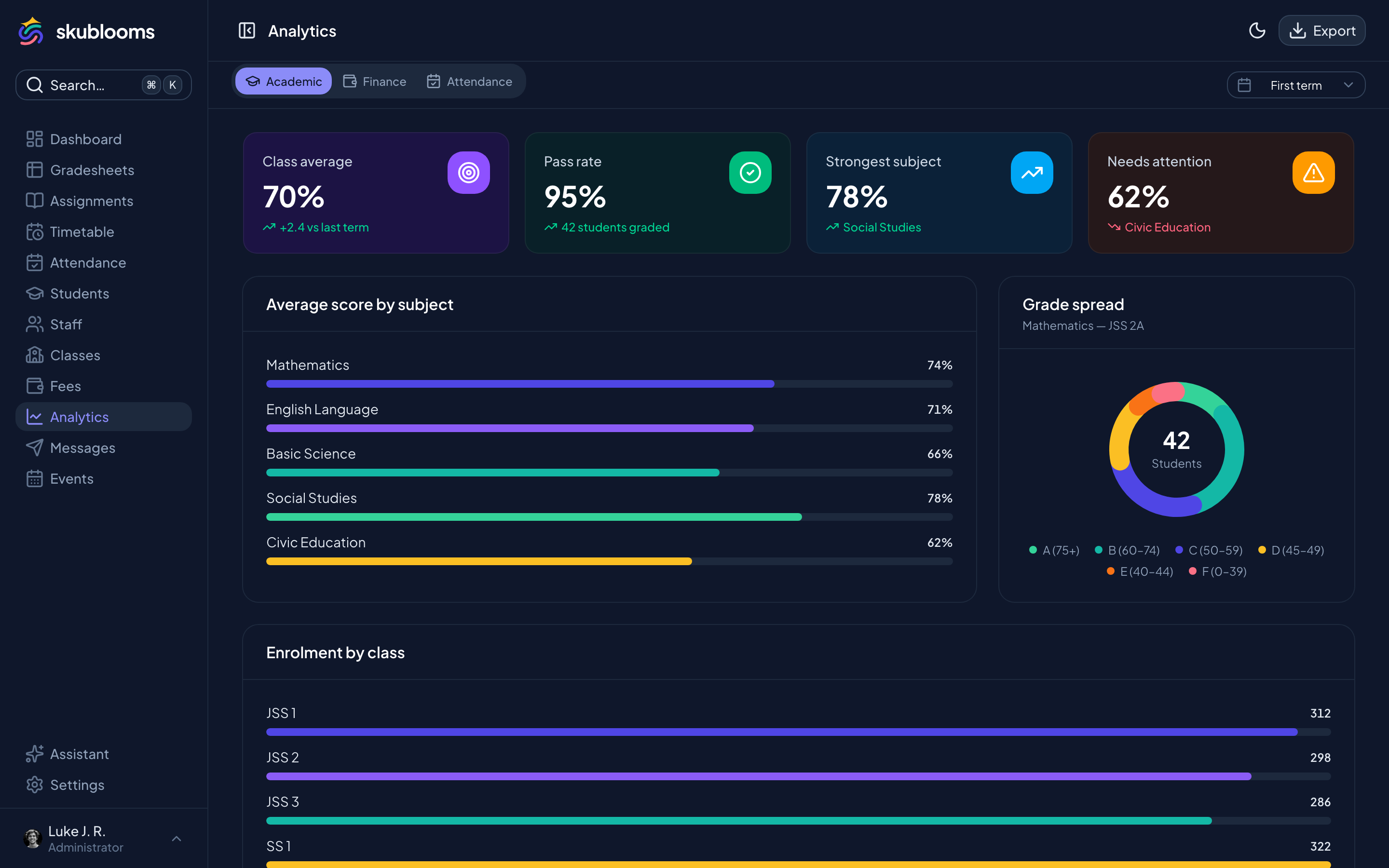
Task: Click the JSS 2 enrolment bar
Action: (798, 777)
